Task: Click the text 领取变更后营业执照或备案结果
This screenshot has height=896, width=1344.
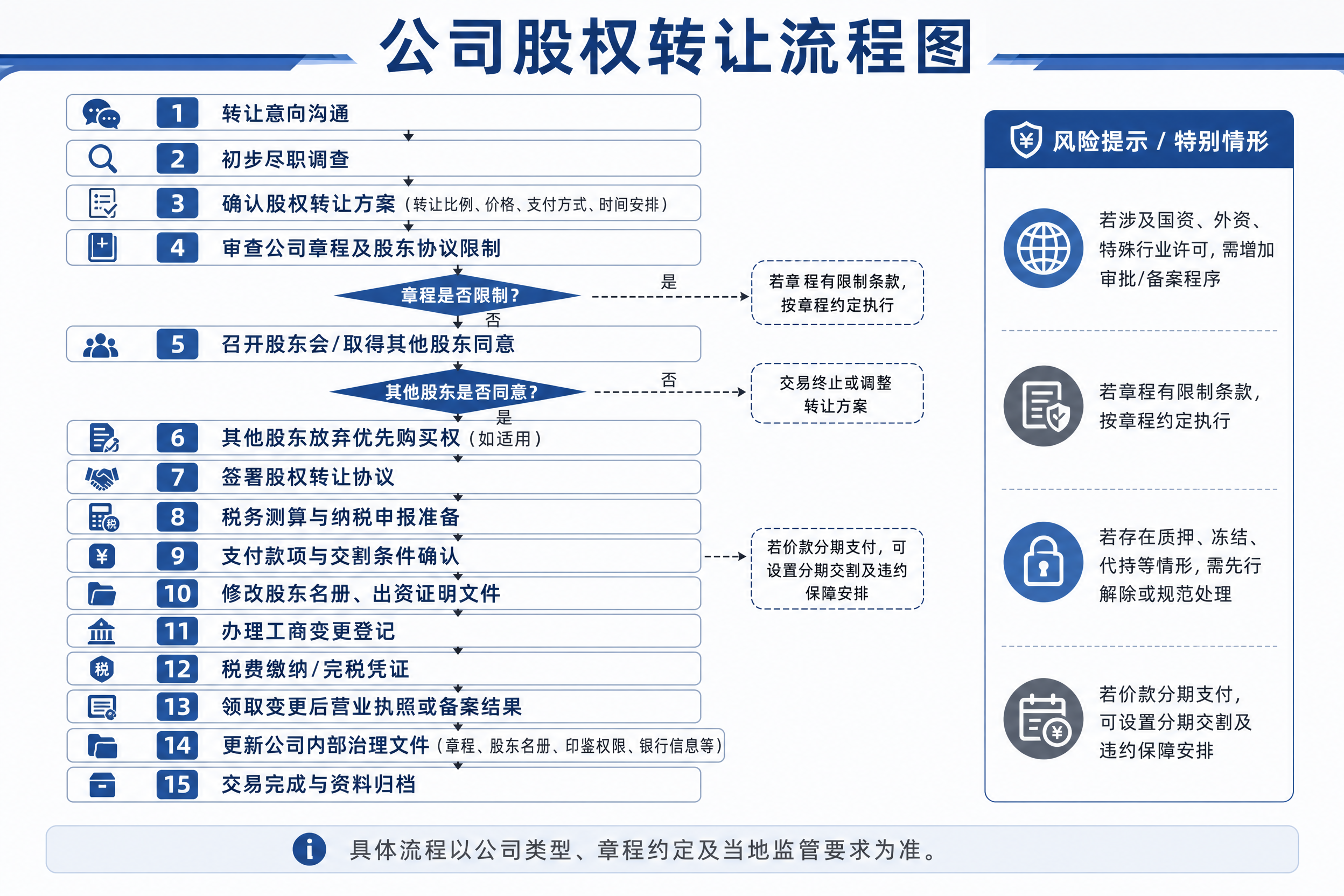Action: (372, 707)
